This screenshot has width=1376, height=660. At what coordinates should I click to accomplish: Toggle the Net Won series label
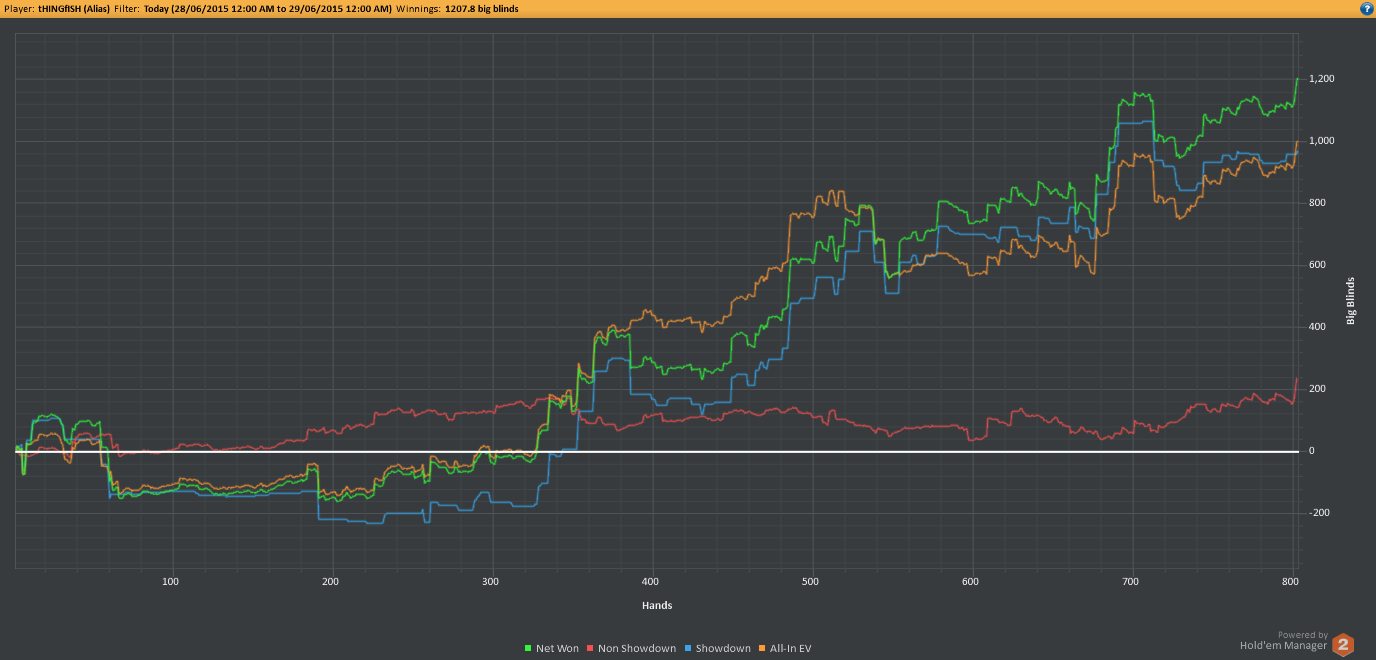pos(557,649)
